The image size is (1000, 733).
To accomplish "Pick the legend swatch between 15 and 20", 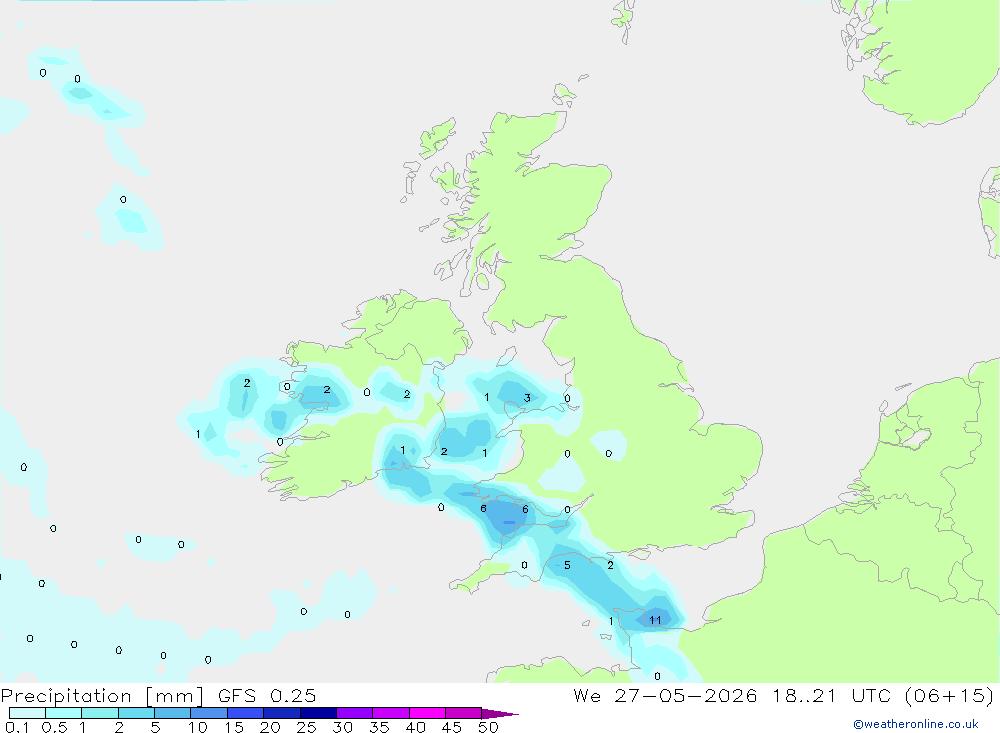I will tap(245, 713).
